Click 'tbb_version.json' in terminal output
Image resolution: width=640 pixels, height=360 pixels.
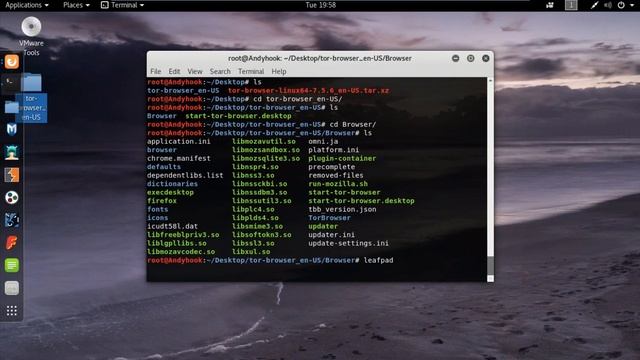[342, 209]
